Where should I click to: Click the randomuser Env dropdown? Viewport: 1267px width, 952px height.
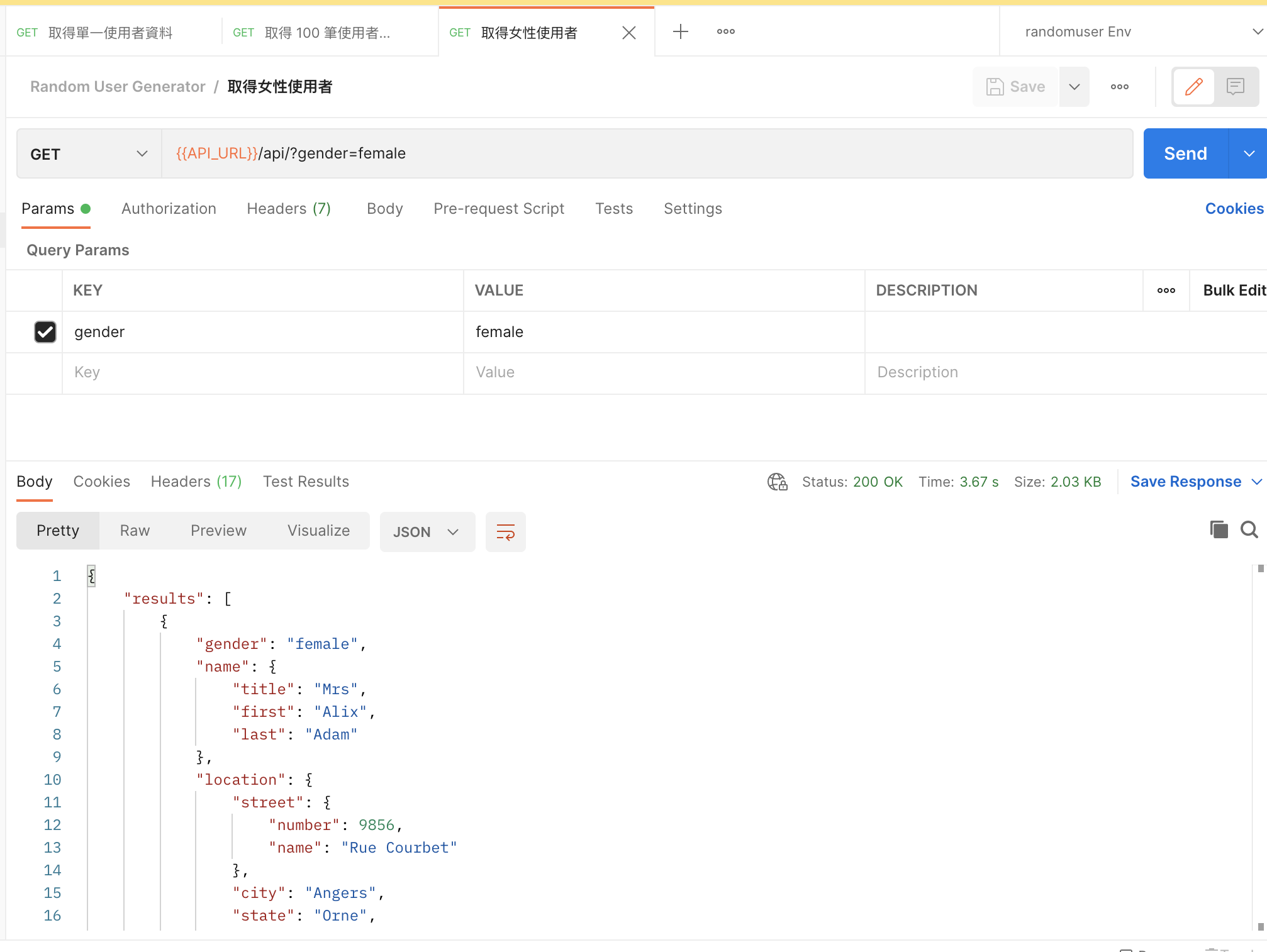pyautogui.click(x=1140, y=31)
